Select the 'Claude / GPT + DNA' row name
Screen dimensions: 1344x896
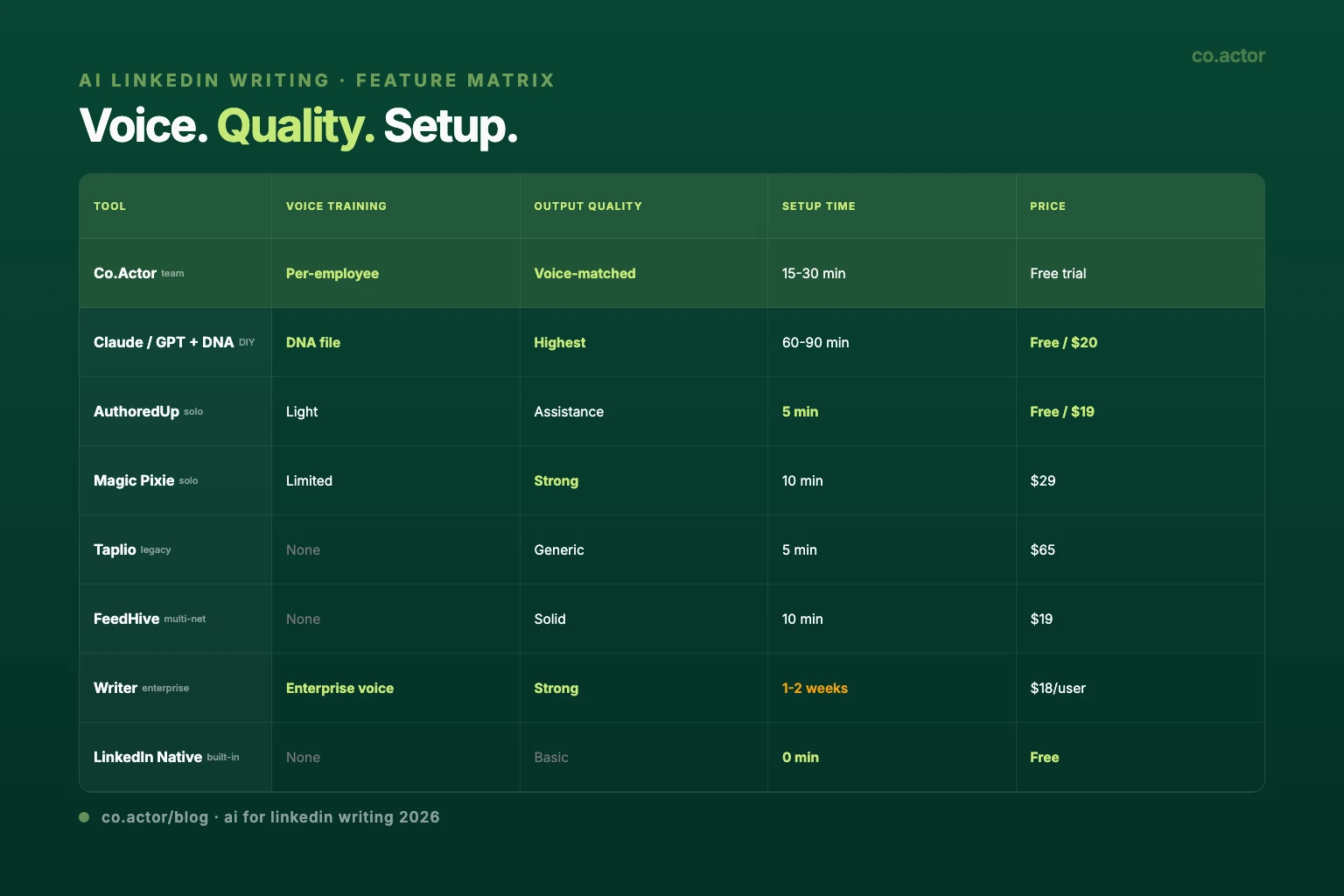pyautogui.click(x=164, y=342)
